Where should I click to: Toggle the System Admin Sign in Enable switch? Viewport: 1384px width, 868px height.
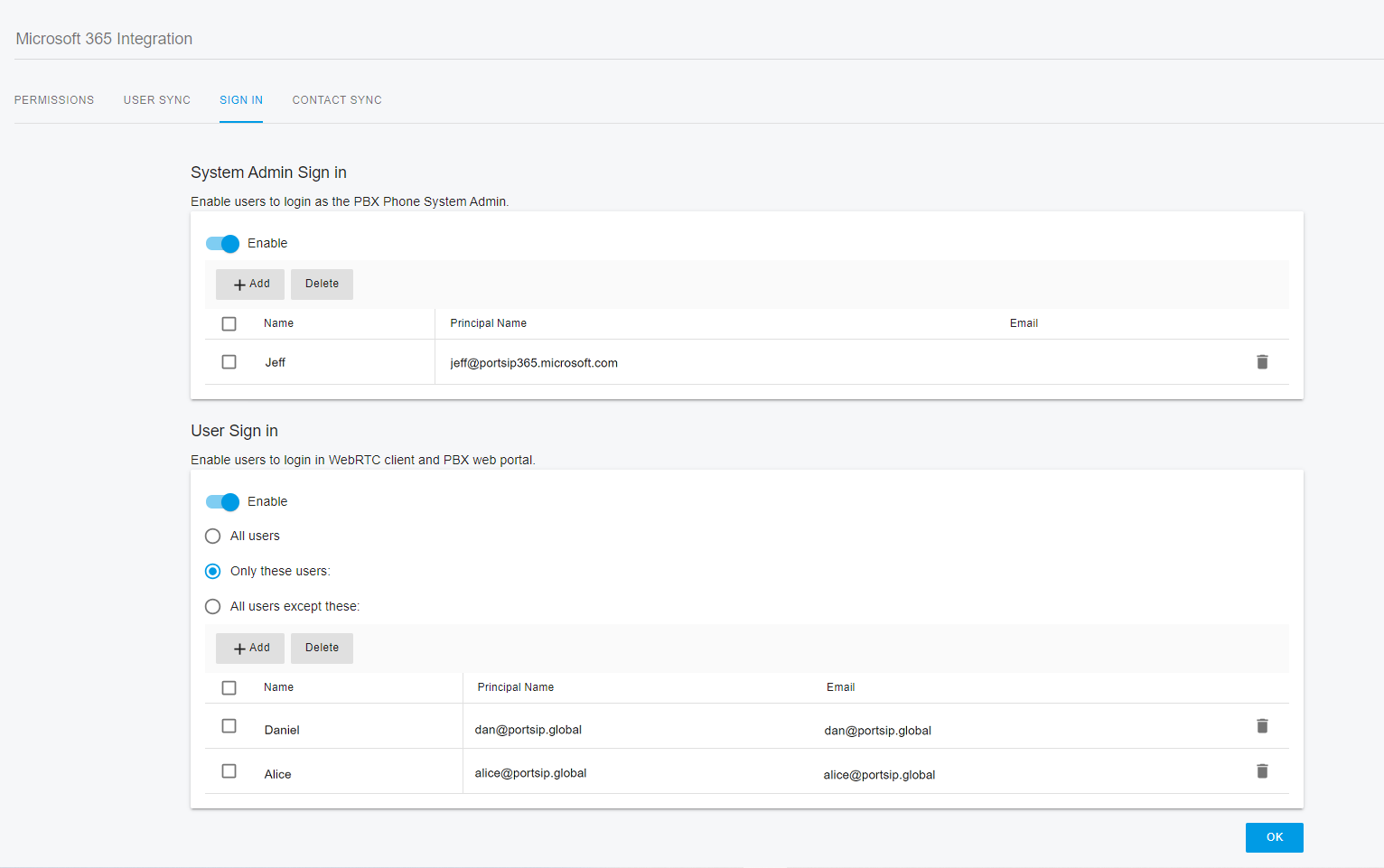coord(223,244)
